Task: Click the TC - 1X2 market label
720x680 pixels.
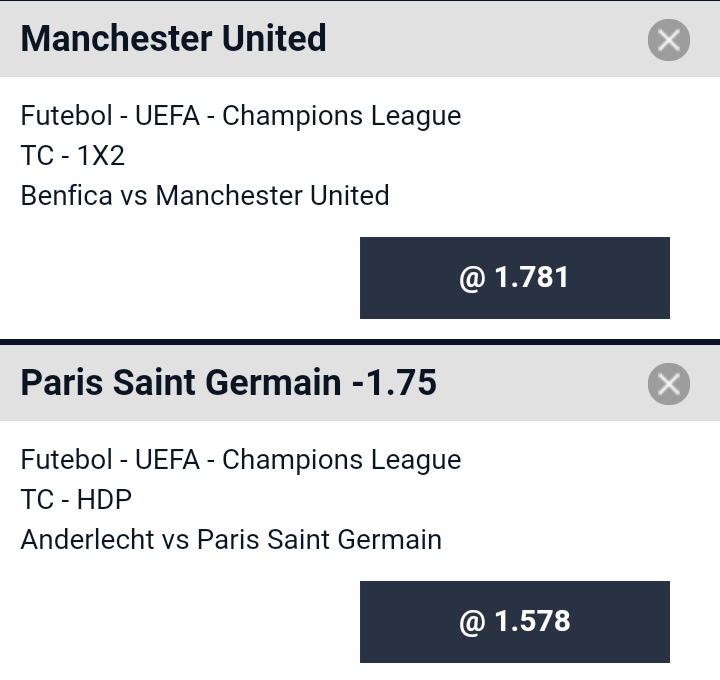Action: pos(73,156)
